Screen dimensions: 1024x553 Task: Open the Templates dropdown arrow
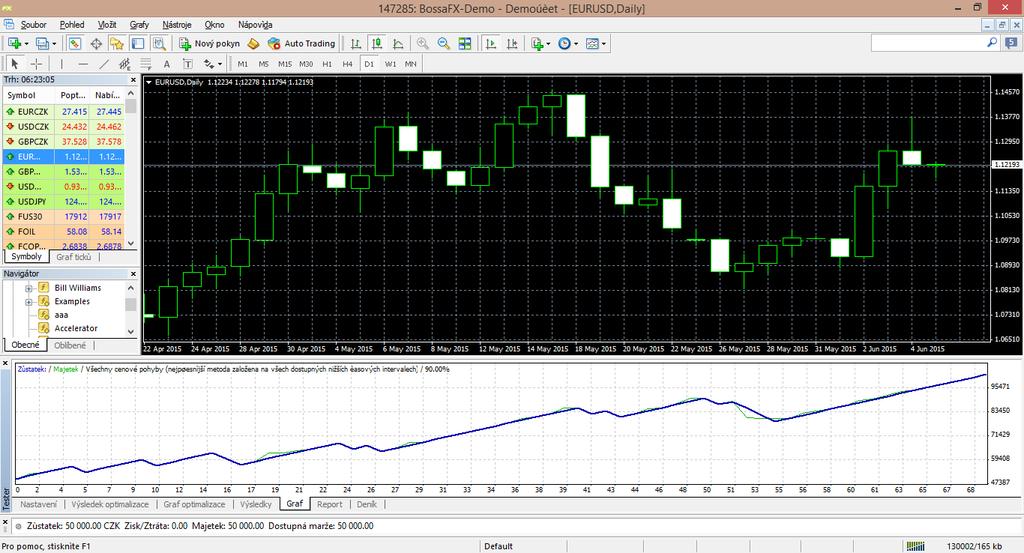604,44
